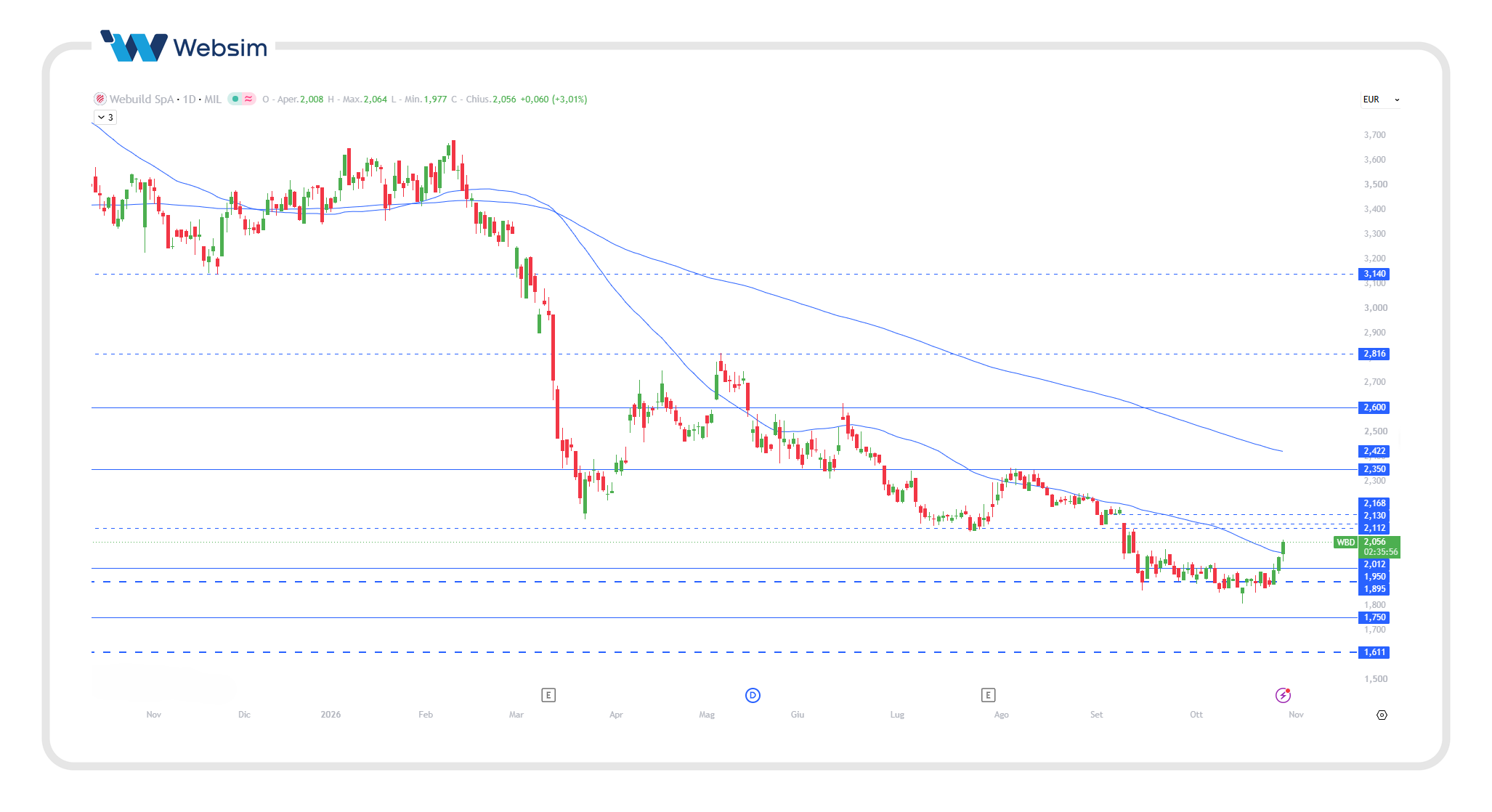Click the Webuild SpA symbol logo icon
The image size is (1492, 812).
point(100,99)
